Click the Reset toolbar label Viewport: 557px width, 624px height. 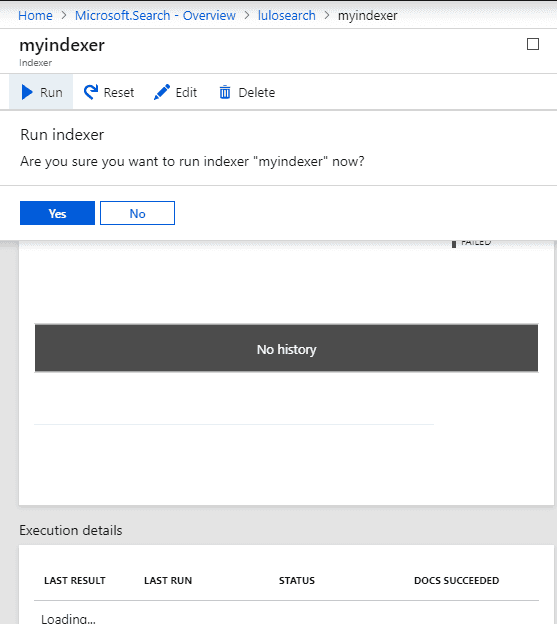coord(119,92)
